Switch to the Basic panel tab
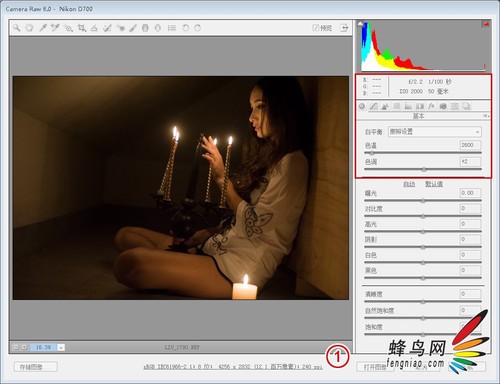500x384 pixels. (x=362, y=106)
